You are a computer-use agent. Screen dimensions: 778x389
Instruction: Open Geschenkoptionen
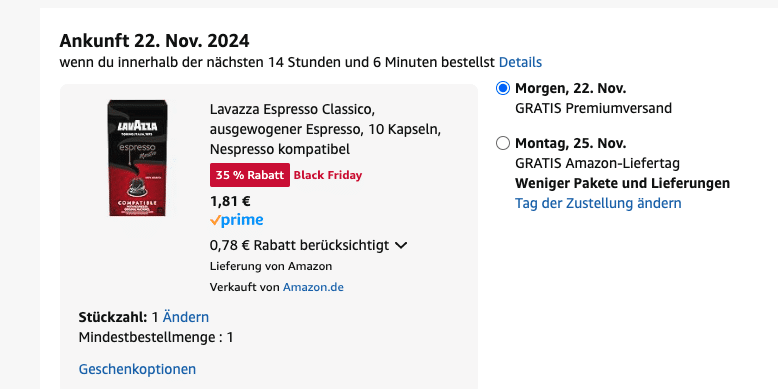click(x=137, y=369)
